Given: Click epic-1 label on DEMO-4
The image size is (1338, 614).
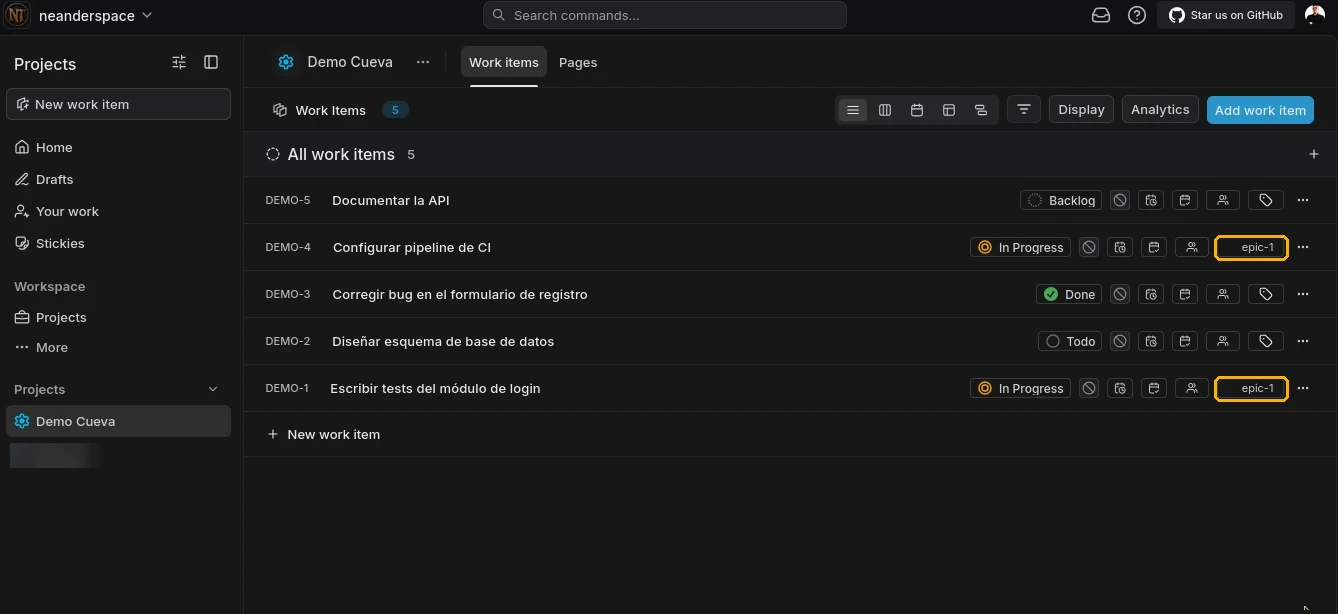Looking at the screenshot, I should coord(1251,247).
